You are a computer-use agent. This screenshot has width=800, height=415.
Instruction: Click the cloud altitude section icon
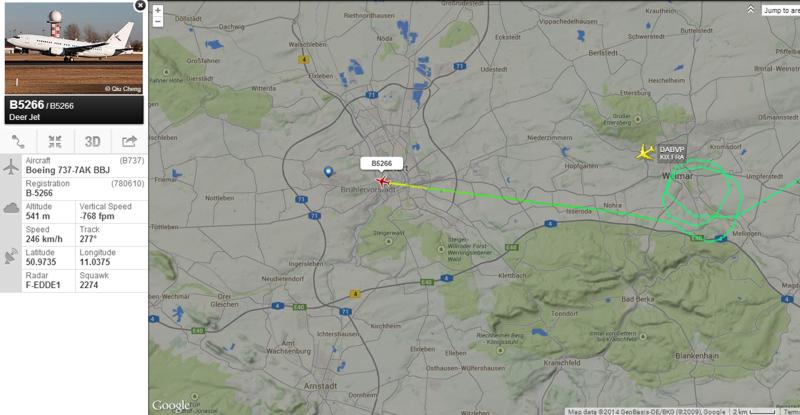[11, 208]
